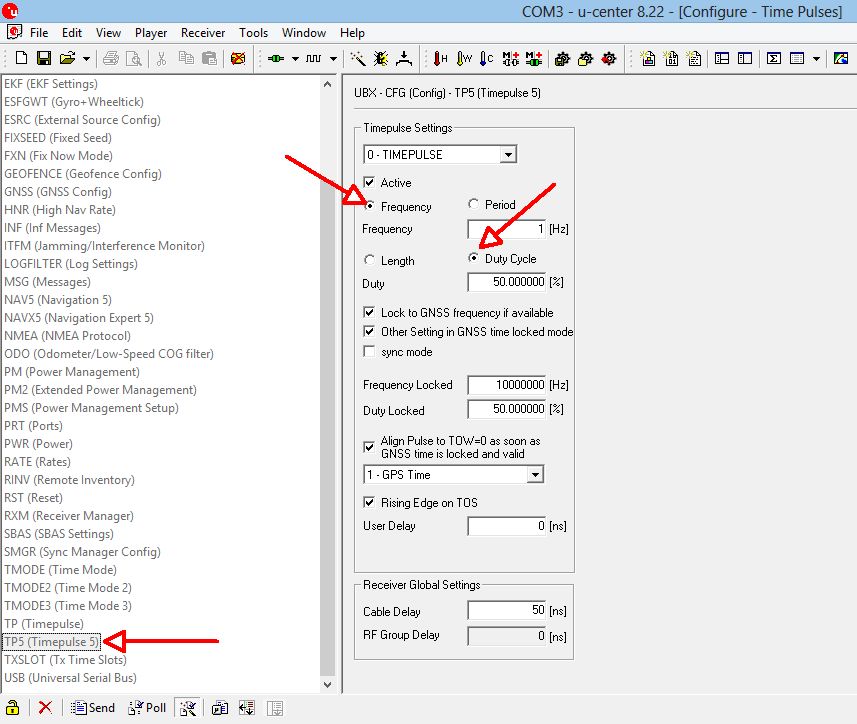Click the Cut scissors icon
This screenshot has height=724, width=857.
161,58
